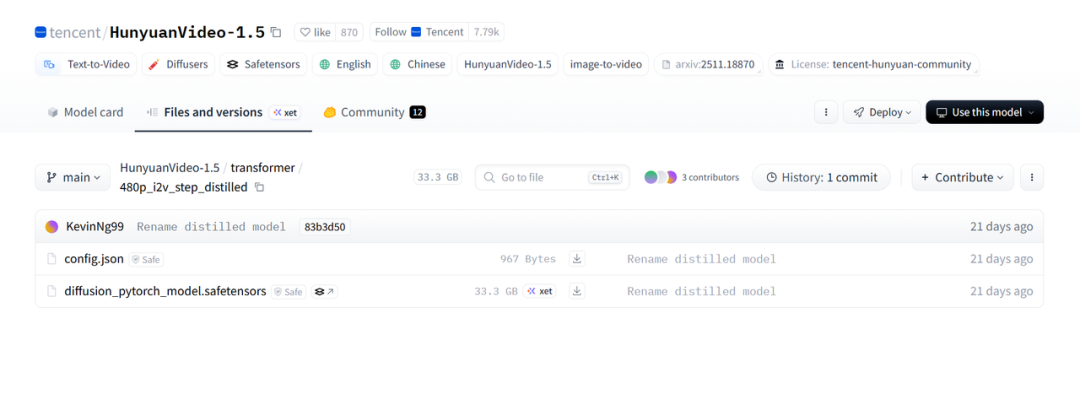Open header commit message Rename distilled model
Screen dimensions: 1080x410
tap(211, 227)
